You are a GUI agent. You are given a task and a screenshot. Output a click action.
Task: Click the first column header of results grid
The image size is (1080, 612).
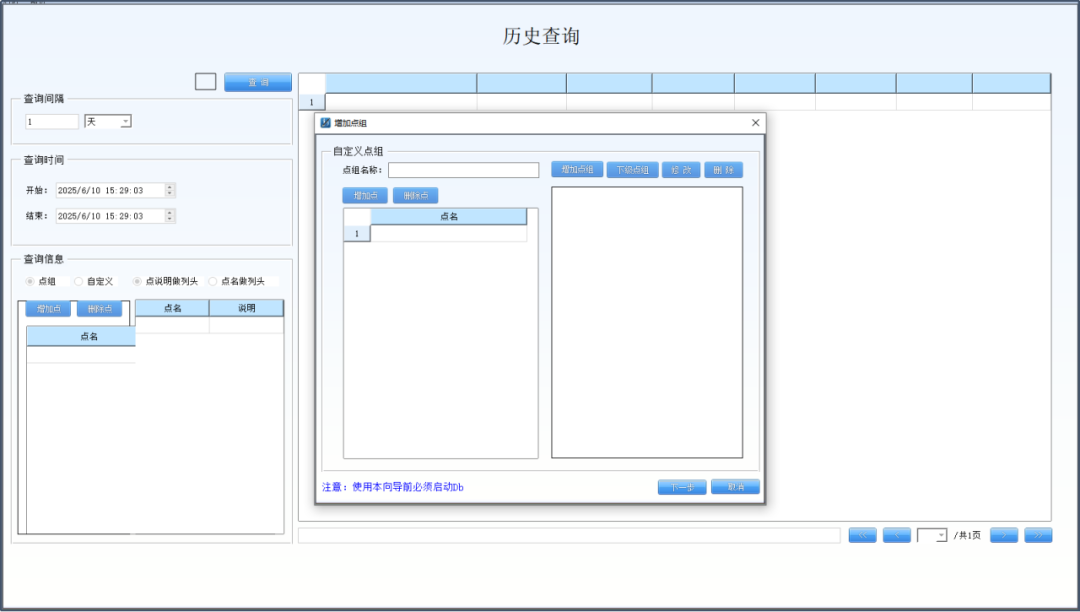tap(401, 83)
